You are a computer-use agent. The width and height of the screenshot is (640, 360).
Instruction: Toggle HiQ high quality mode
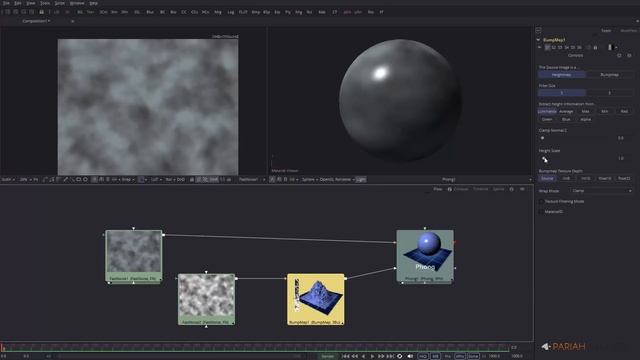423,356
